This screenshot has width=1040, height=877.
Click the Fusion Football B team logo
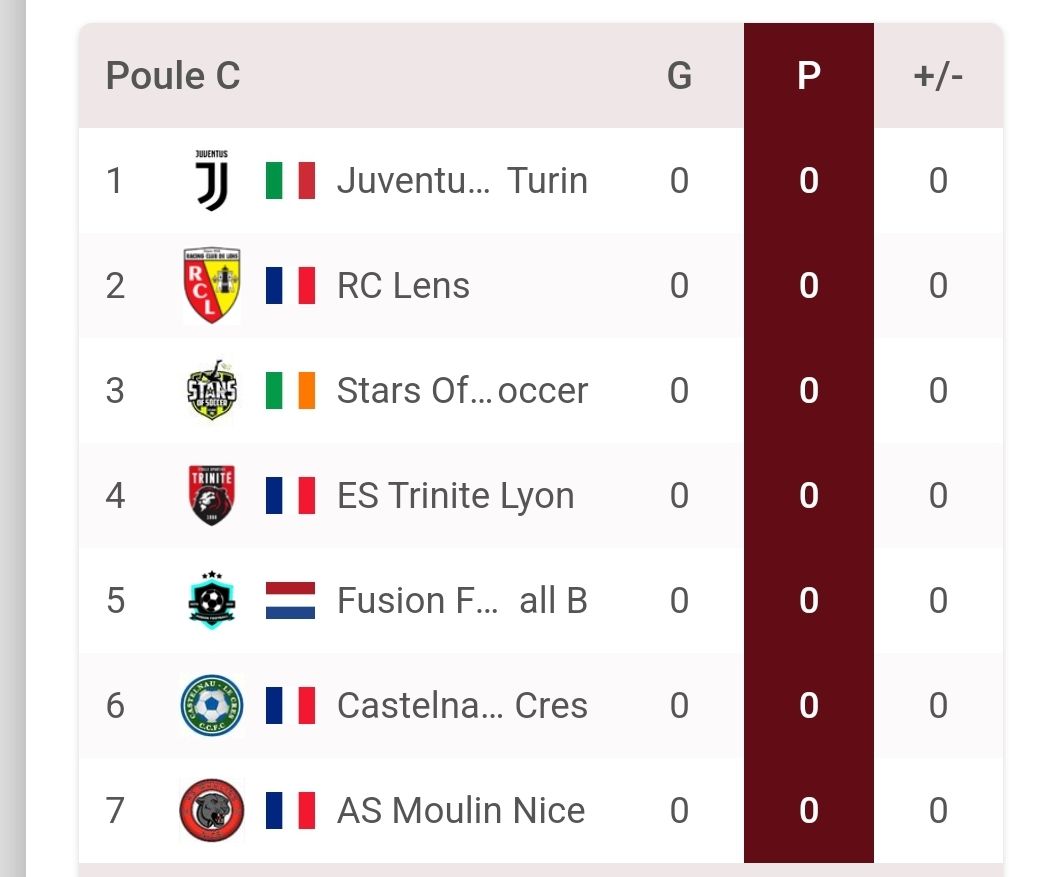pos(211,600)
